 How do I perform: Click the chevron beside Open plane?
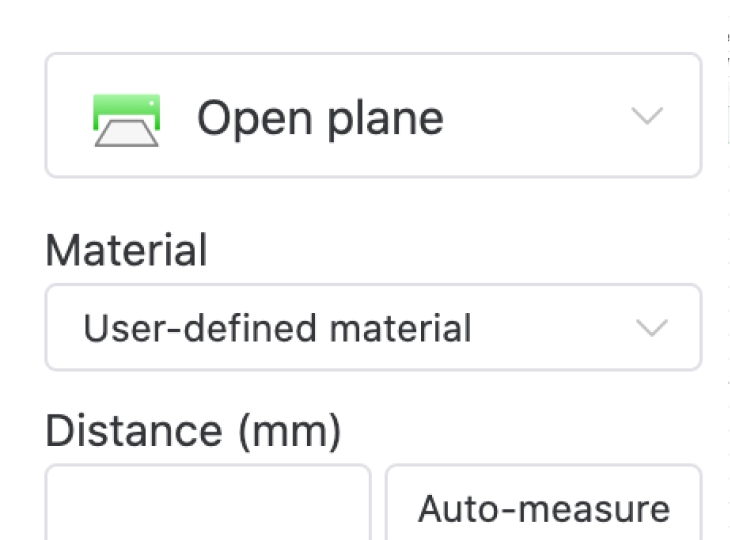pyautogui.click(x=648, y=117)
